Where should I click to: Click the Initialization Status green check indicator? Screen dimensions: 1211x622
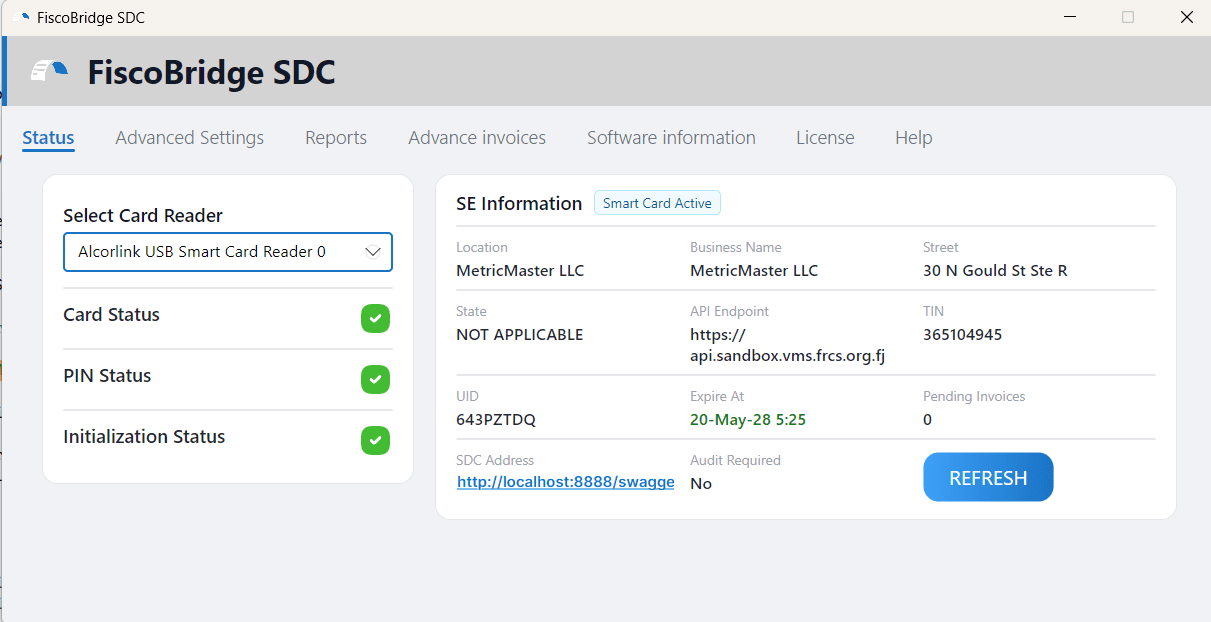tap(375, 441)
